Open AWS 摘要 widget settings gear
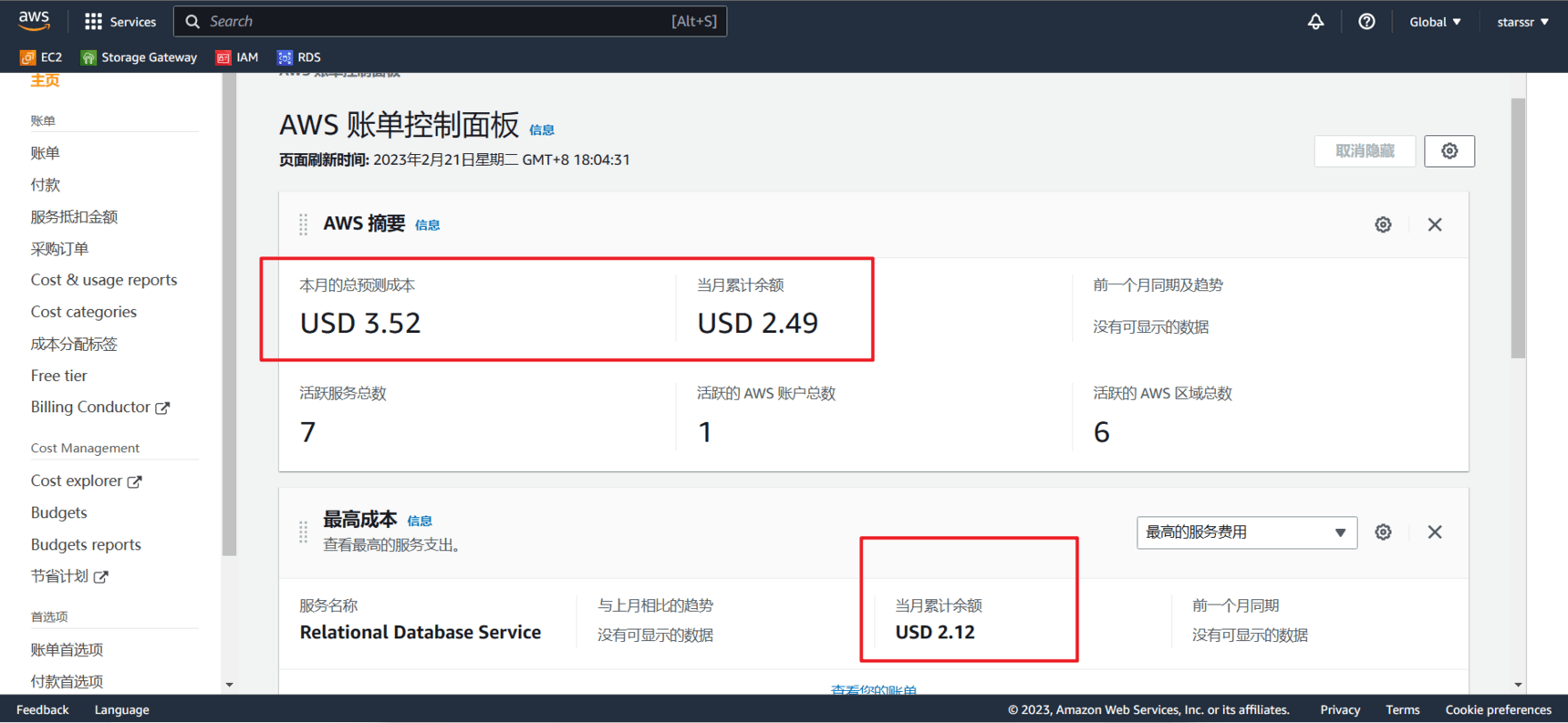 [x=1383, y=224]
